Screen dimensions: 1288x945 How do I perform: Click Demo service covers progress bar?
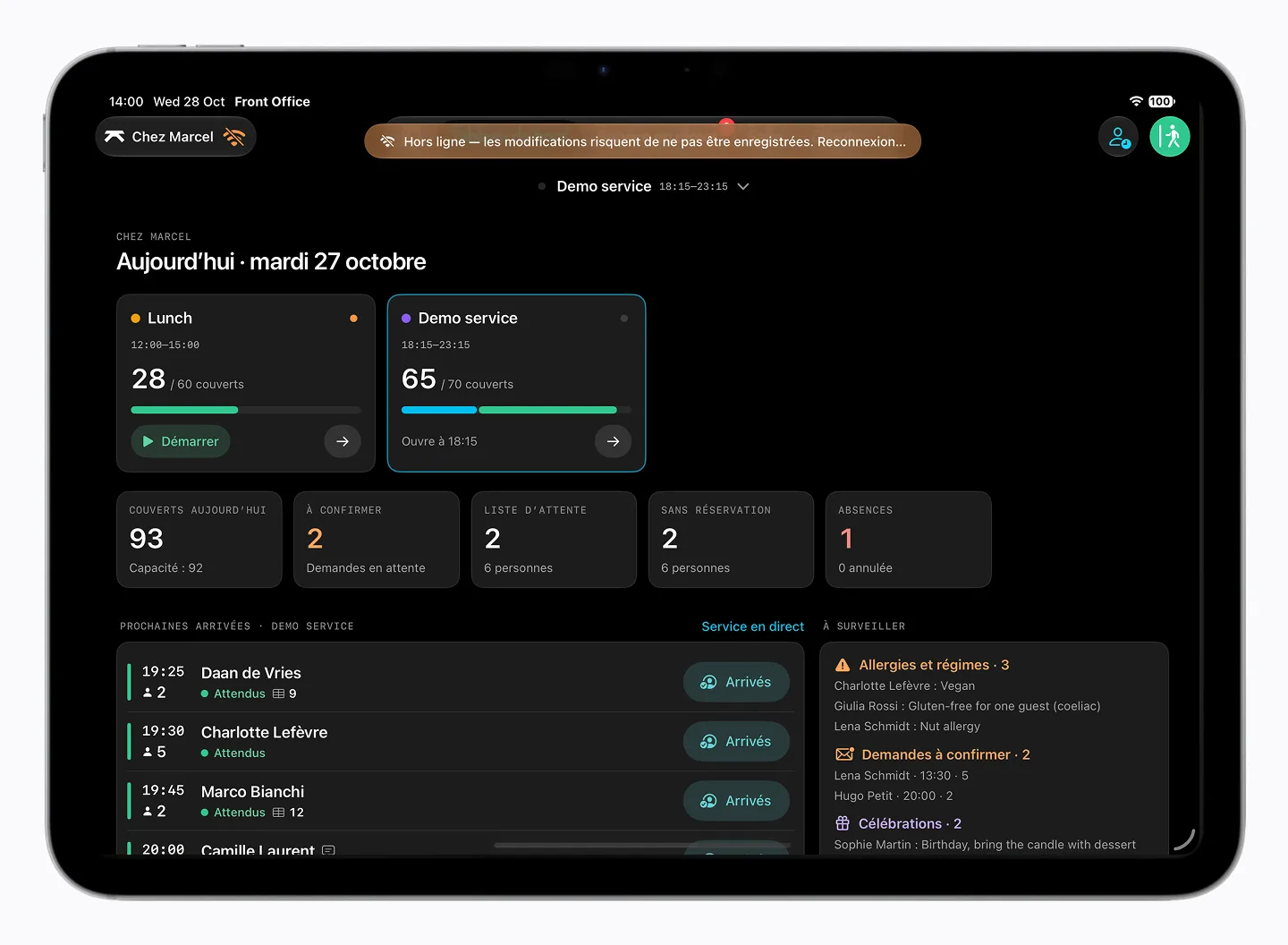[516, 410]
